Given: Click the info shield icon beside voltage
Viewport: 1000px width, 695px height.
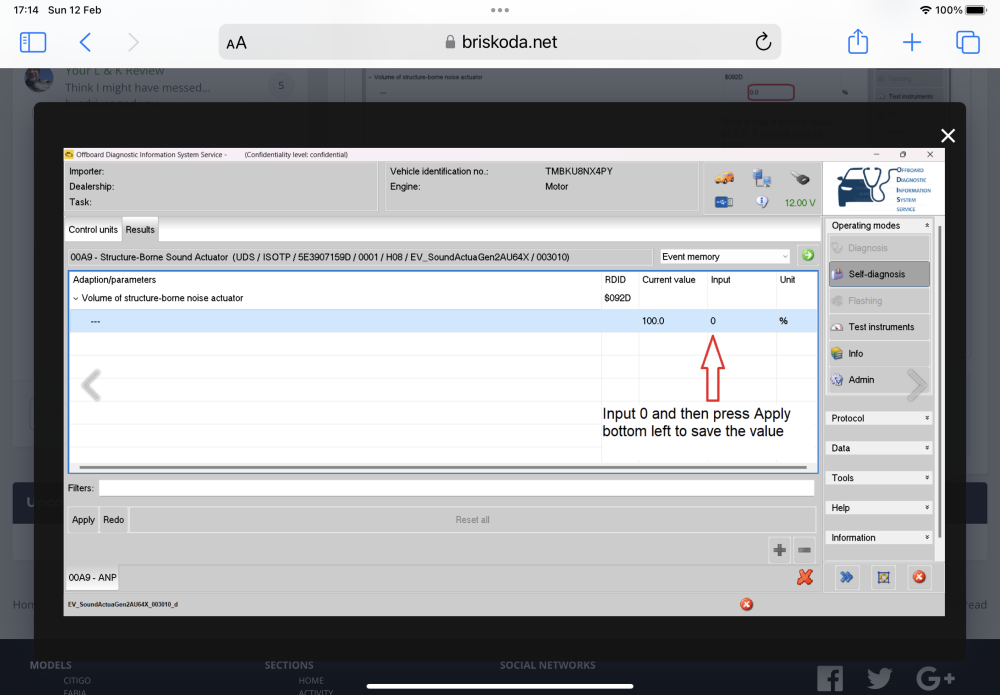Looking at the screenshot, I should pyautogui.click(x=762, y=202).
